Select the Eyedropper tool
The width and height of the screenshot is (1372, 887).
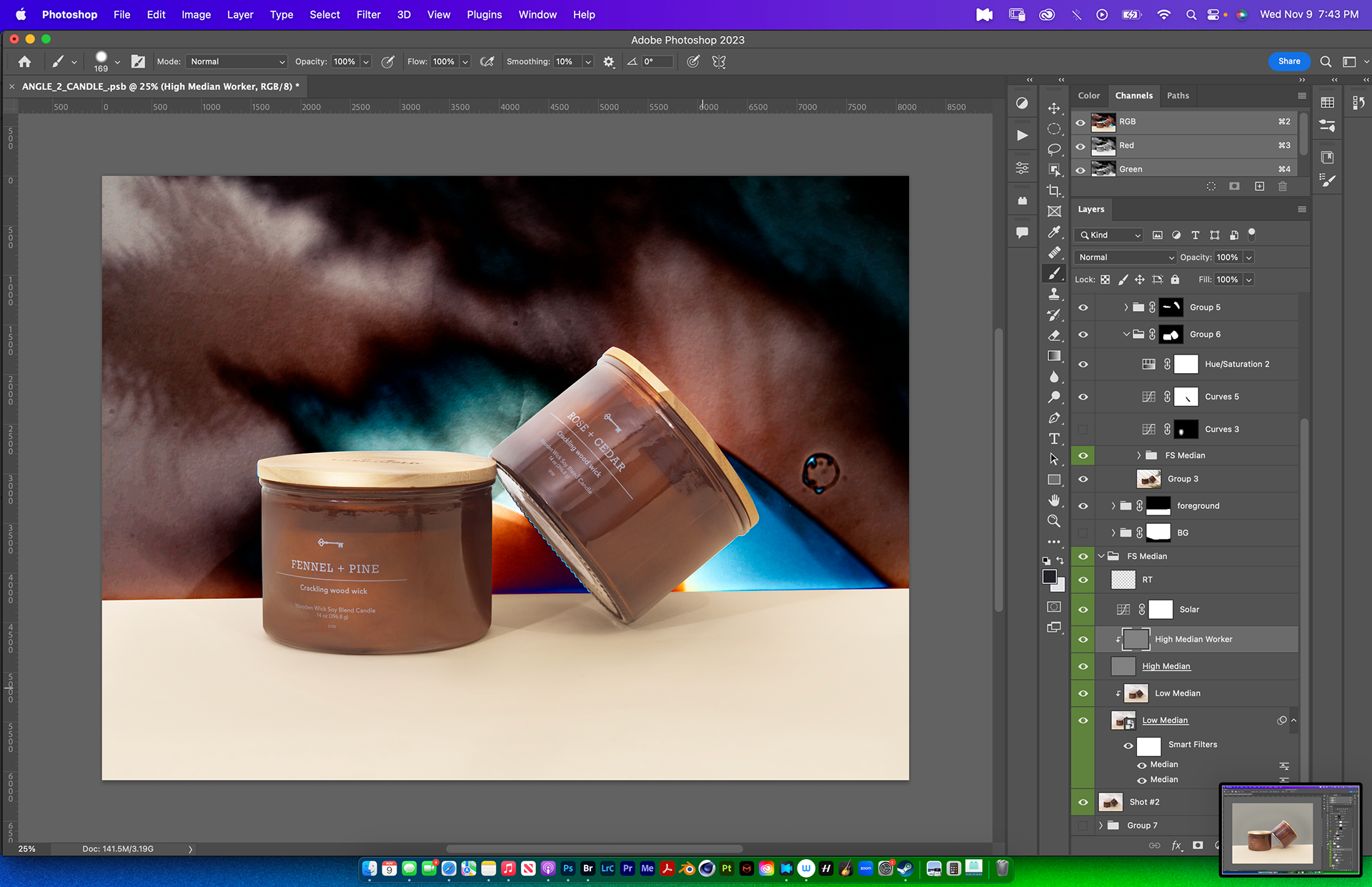tap(1054, 232)
